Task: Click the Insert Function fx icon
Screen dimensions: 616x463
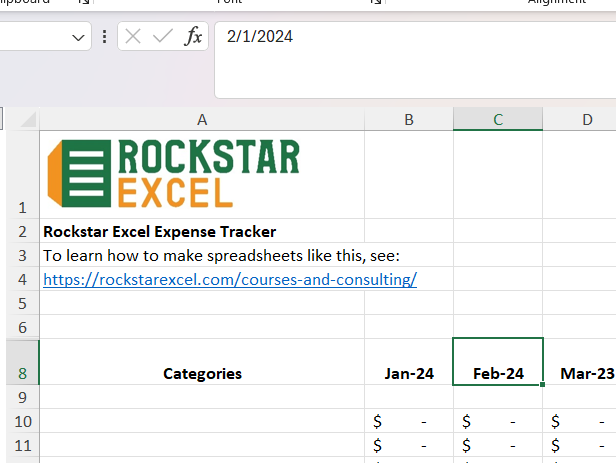Action: pyautogui.click(x=194, y=37)
